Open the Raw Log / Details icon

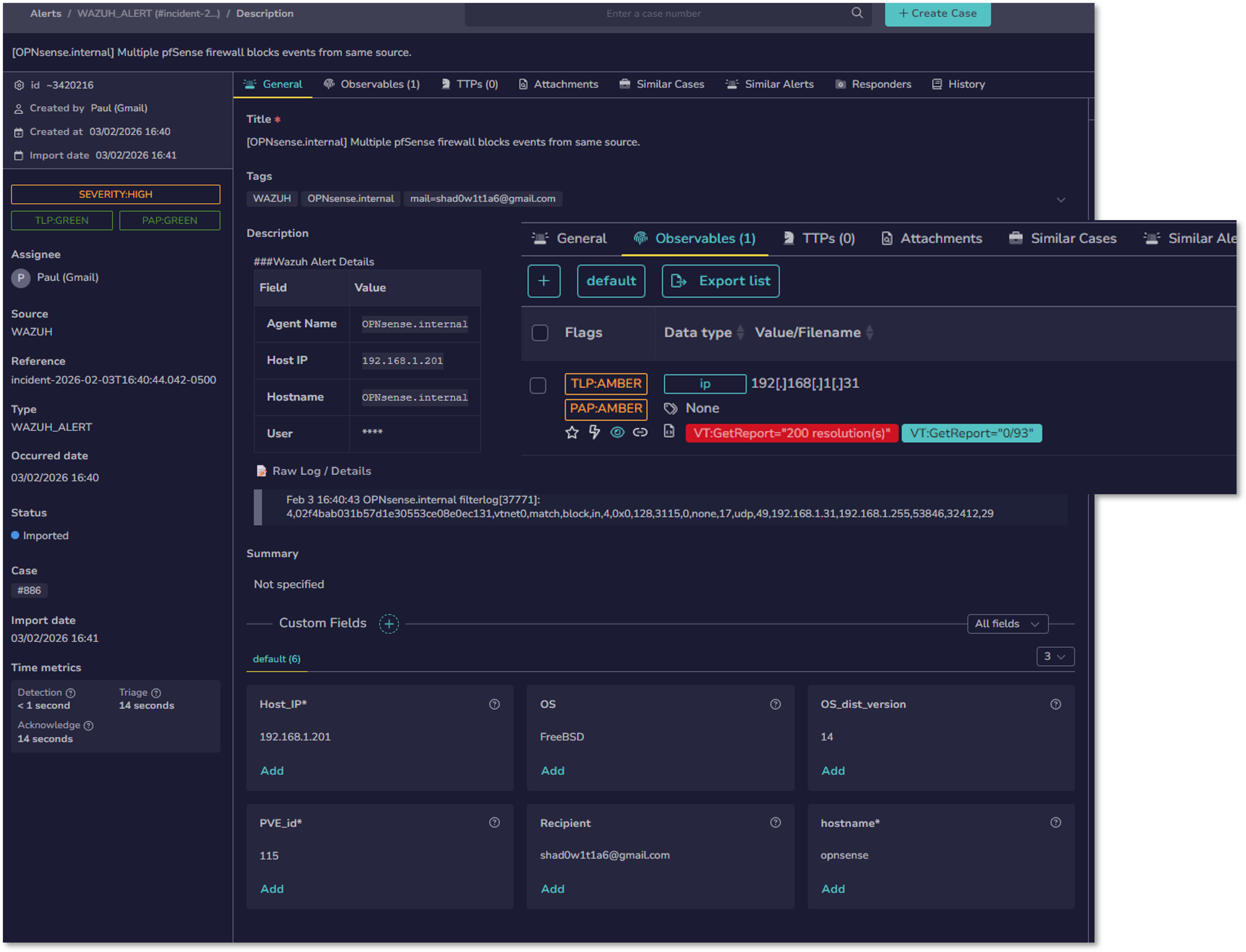pyautogui.click(x=261, y=470)
